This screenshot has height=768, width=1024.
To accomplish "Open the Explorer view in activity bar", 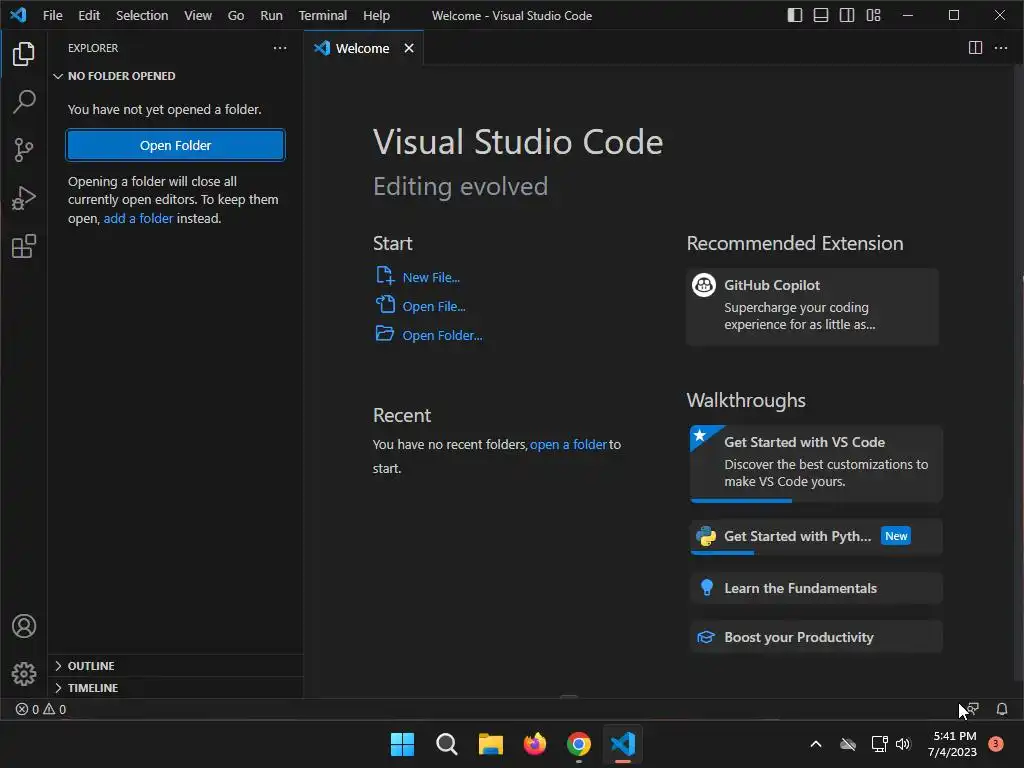I will click(24, 54).
